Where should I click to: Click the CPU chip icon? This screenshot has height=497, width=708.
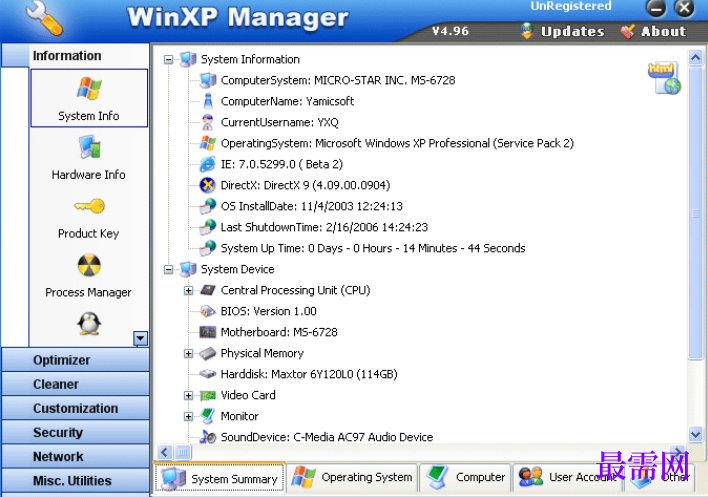(208, 290)
